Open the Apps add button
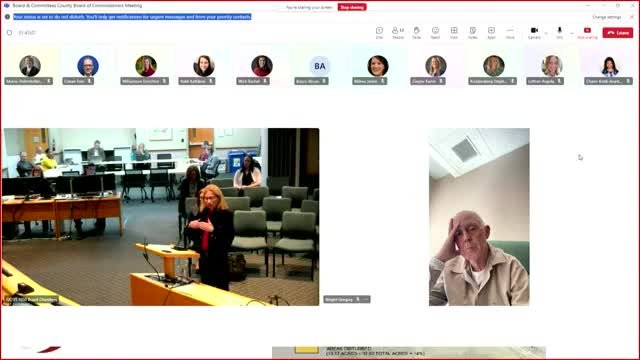Image resolution: width=640 pixels, height=360 pixels. 491,33
